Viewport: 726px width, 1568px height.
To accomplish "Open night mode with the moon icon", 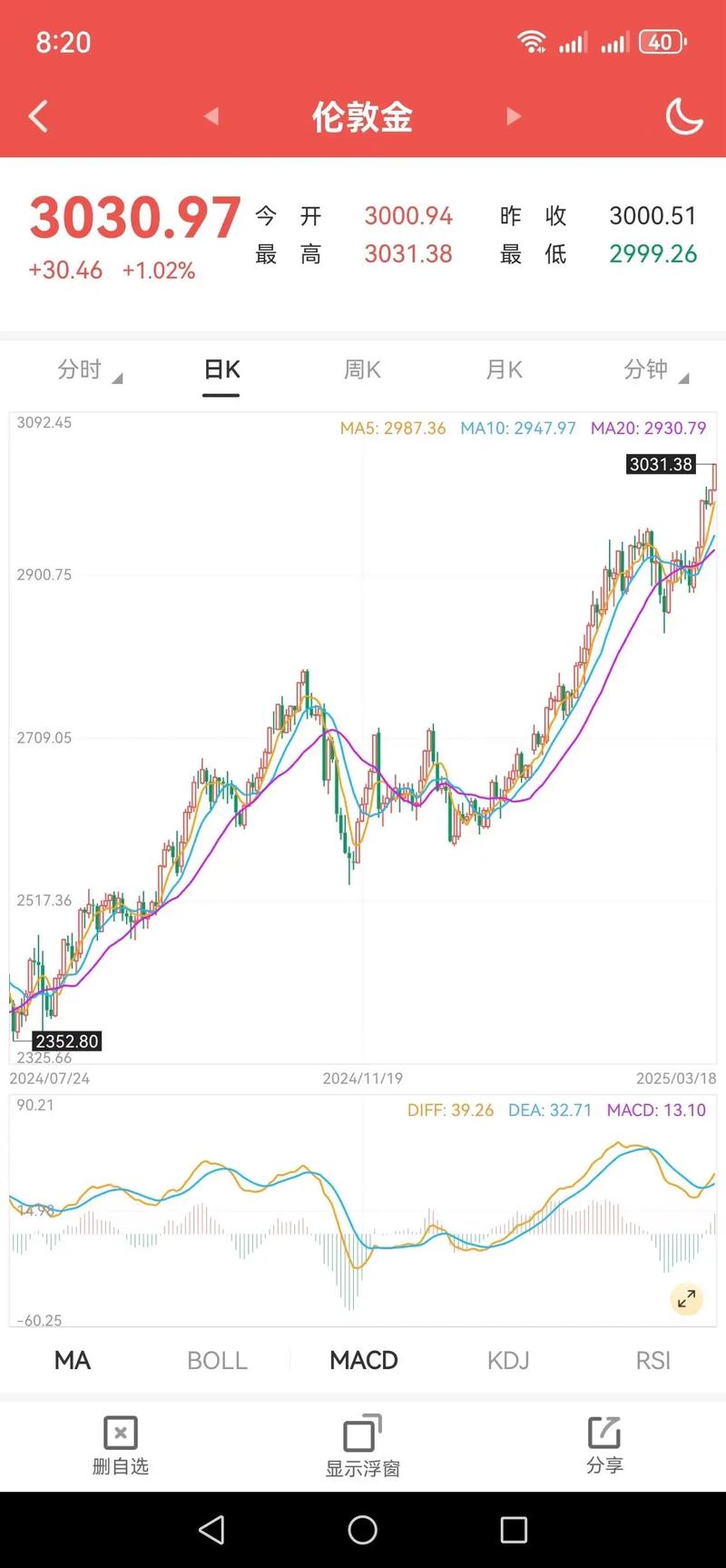I will (x=684, y=116).
